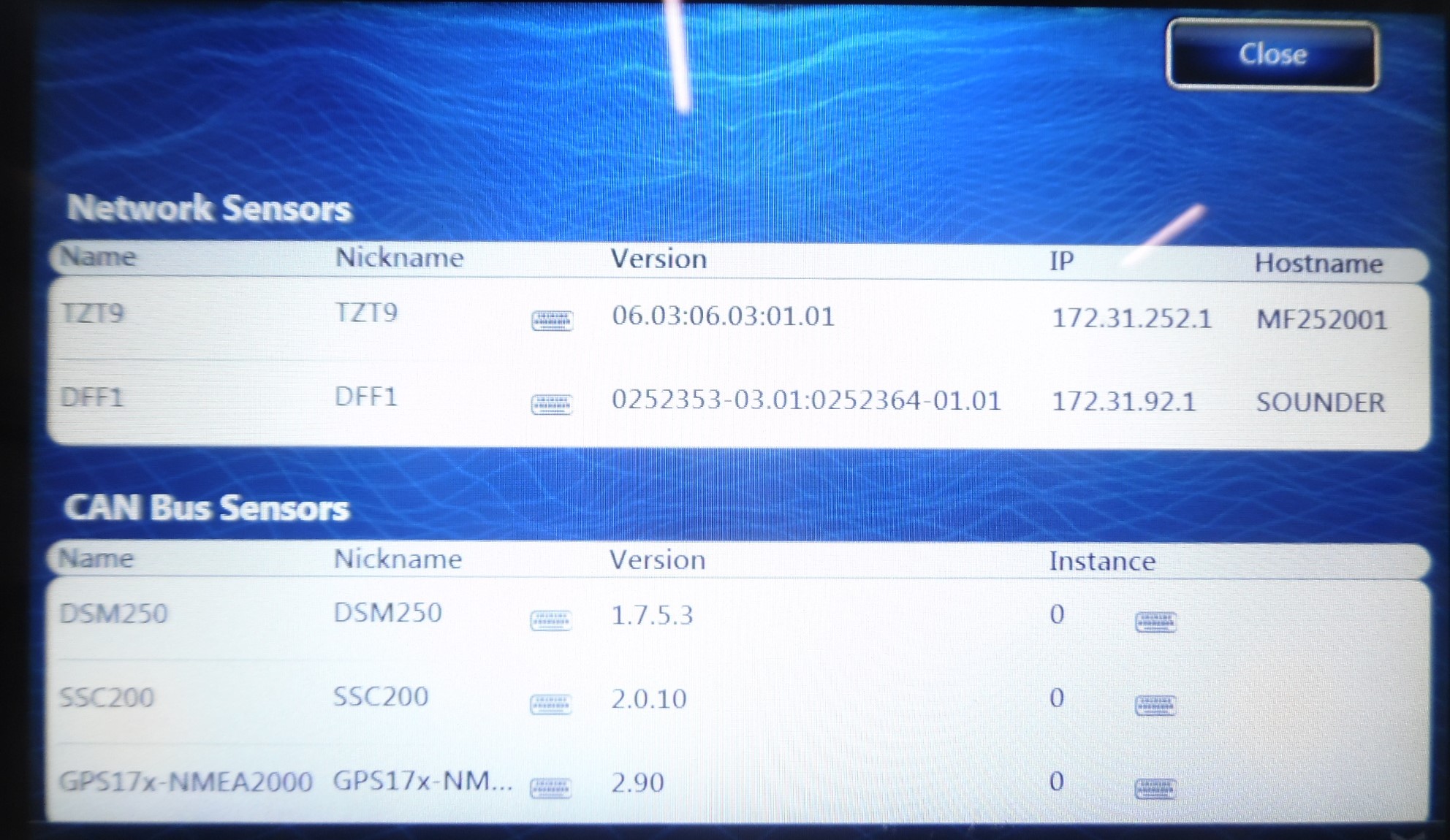Screen dimensions: 1450x840
Task: Edit TZT9 nickname with keyboard icon
Action: tap(552, 321)
